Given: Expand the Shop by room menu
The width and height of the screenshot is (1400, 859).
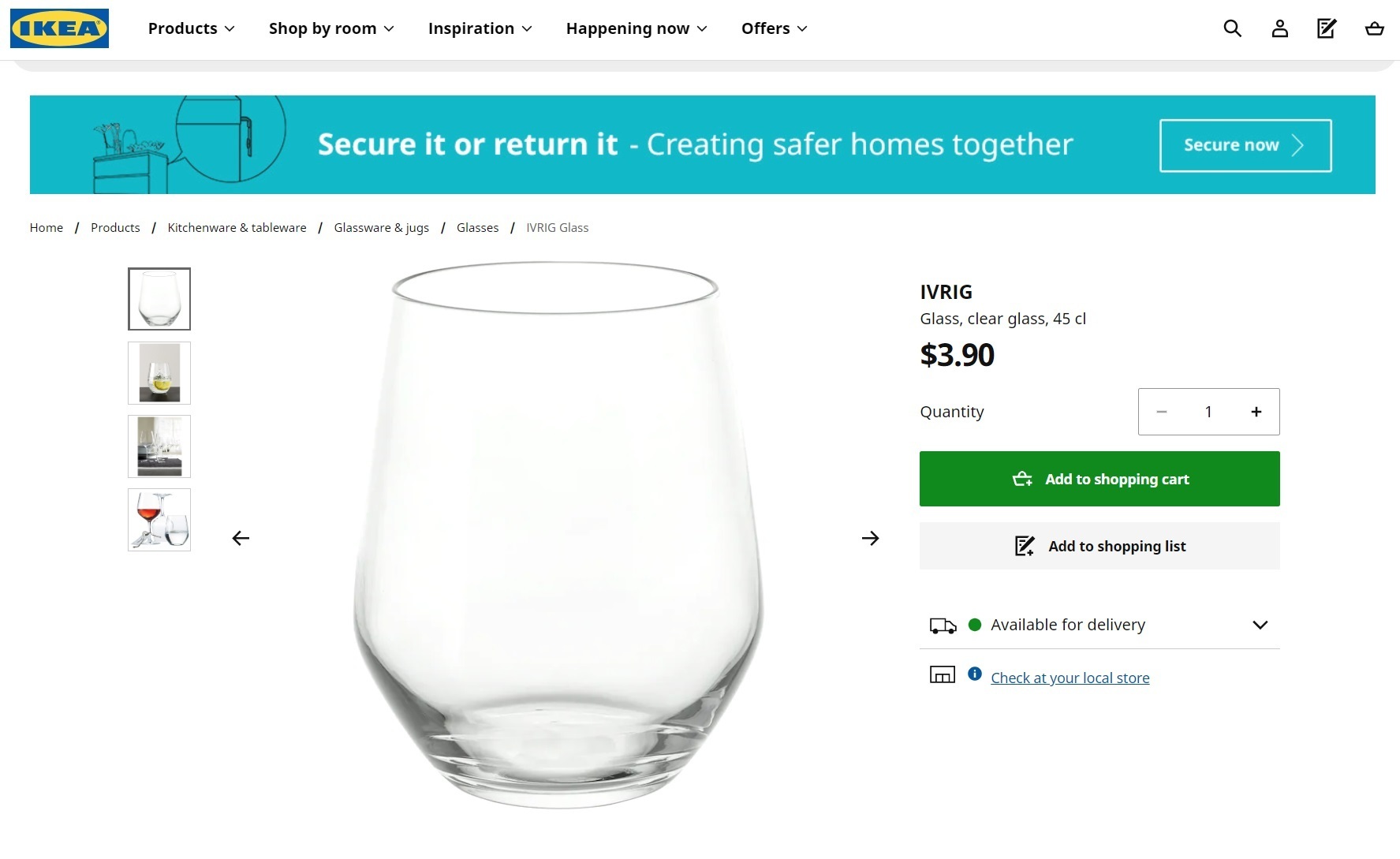Looking at the screenshot, I should 331,28.
